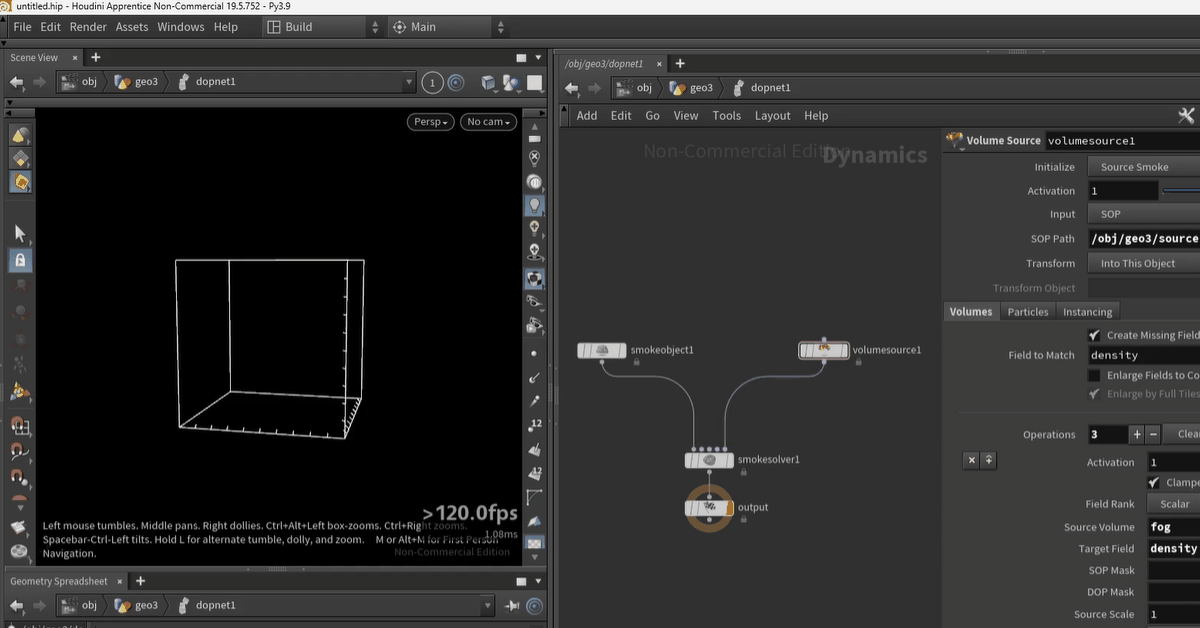Click the Volume Source node type icon
The height and width of the screenshot is (628, 1200).
(x=954, y=141)
